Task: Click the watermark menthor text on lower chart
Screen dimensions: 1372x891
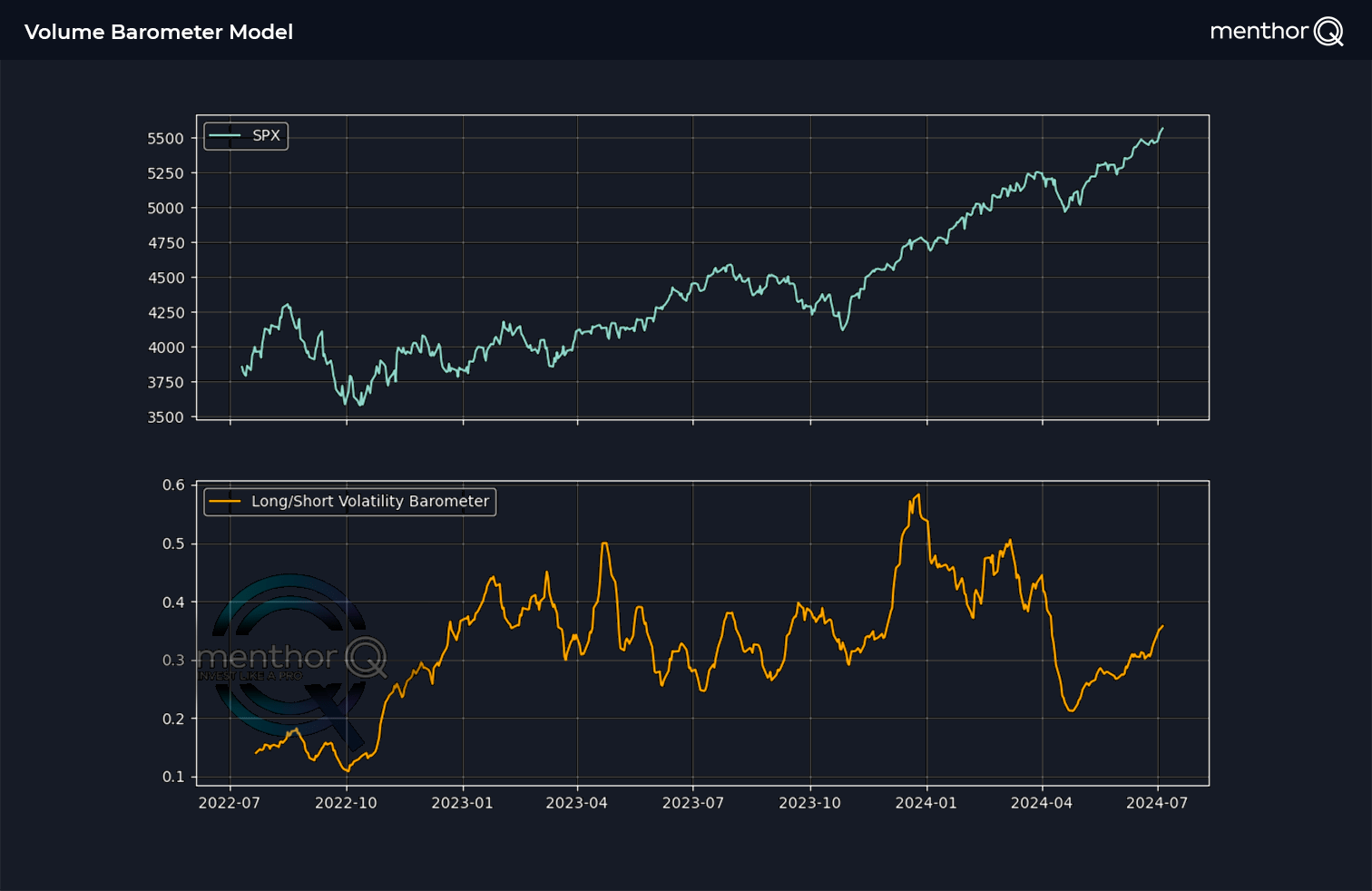Action: (x=267, y=656)
